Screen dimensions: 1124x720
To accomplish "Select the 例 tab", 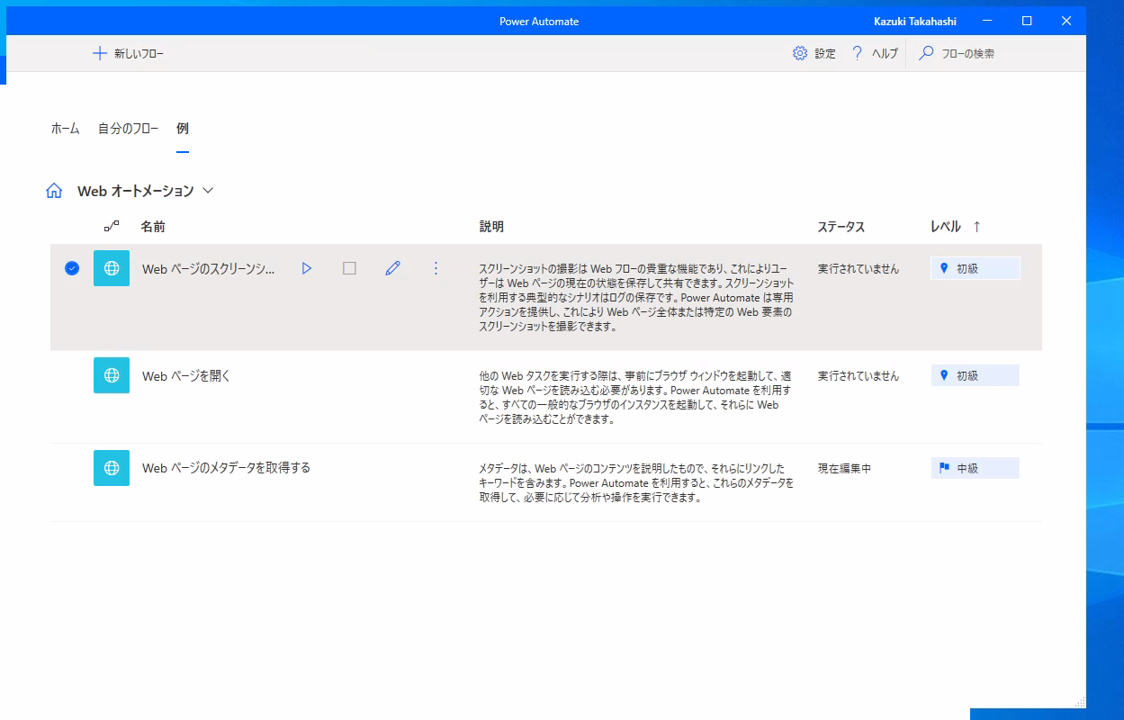I will coord(182,128).
